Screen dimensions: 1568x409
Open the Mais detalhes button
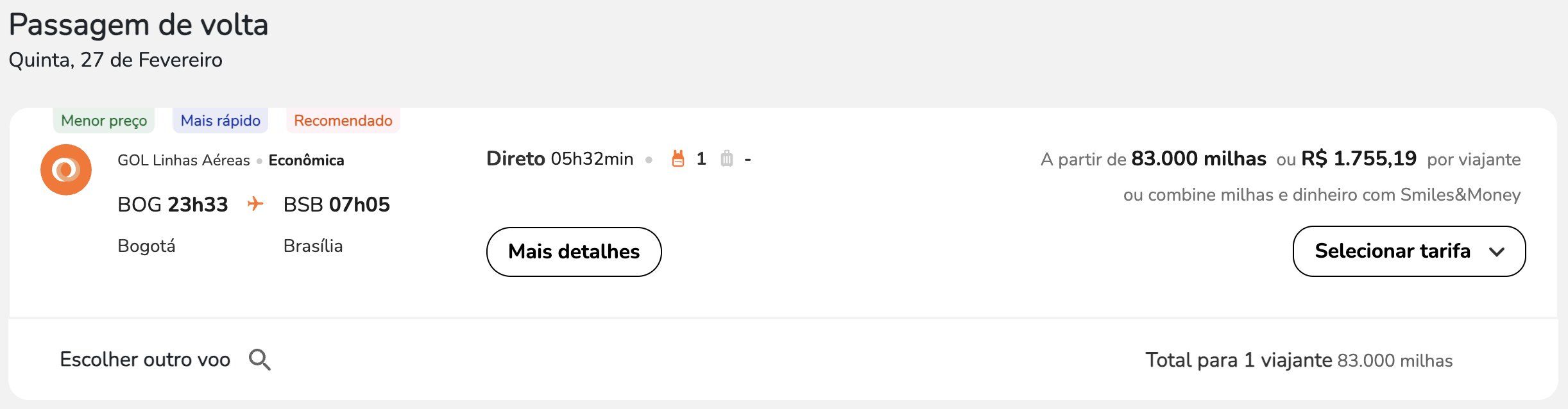574,252
